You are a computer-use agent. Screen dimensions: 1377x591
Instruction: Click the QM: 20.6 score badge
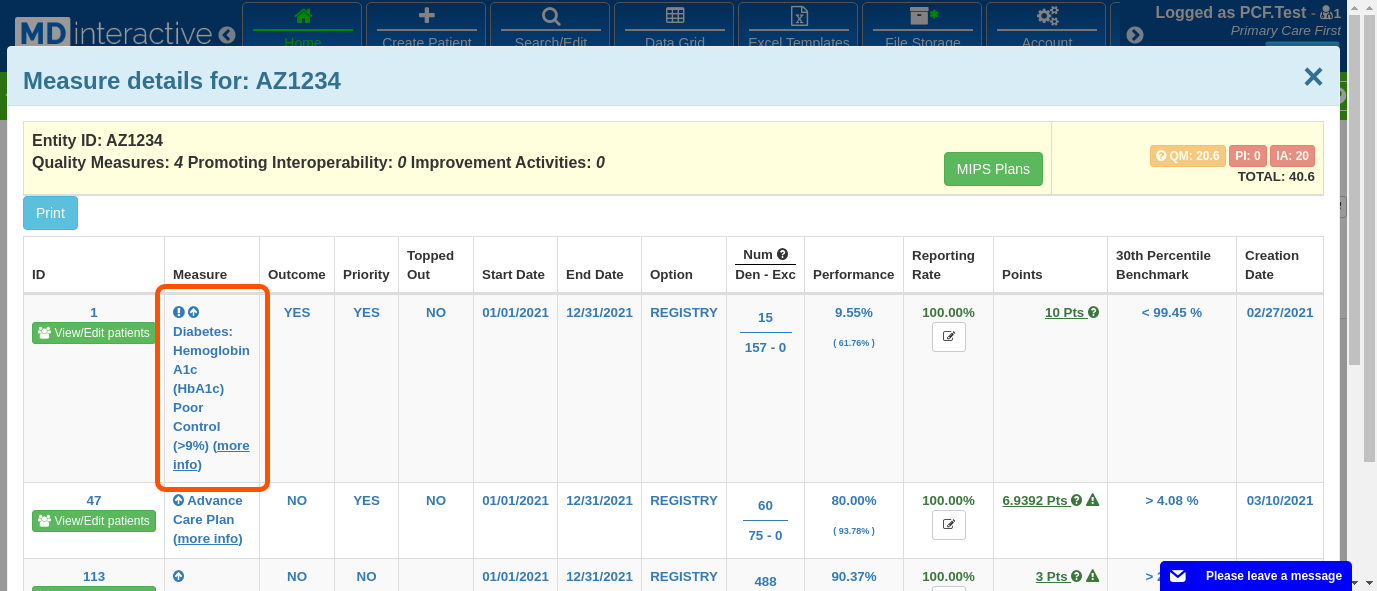coord(1187,156)
